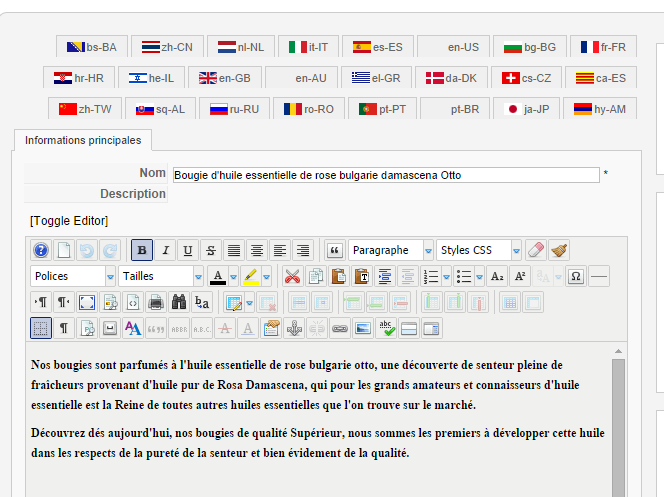The height and width of the screenshot is (497, 664).
Task: Toggle strikethrough formatting
Action: tap(211, 250)
